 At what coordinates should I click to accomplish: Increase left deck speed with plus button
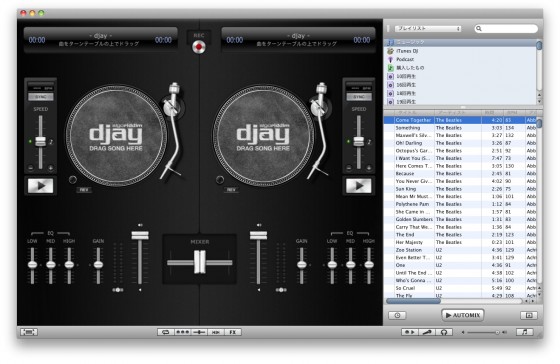(x=50, y=167)
